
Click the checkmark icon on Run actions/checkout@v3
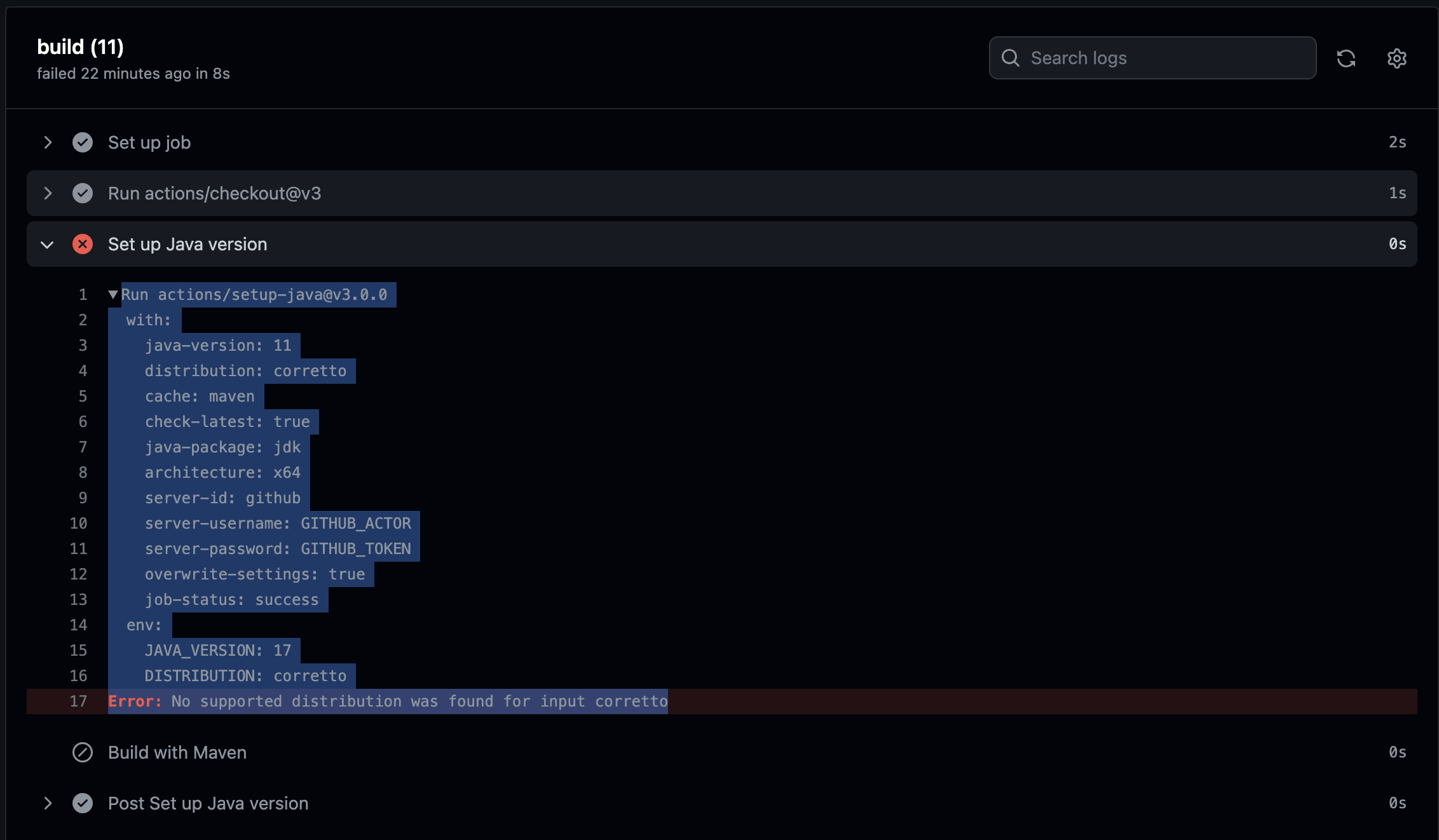83,193
